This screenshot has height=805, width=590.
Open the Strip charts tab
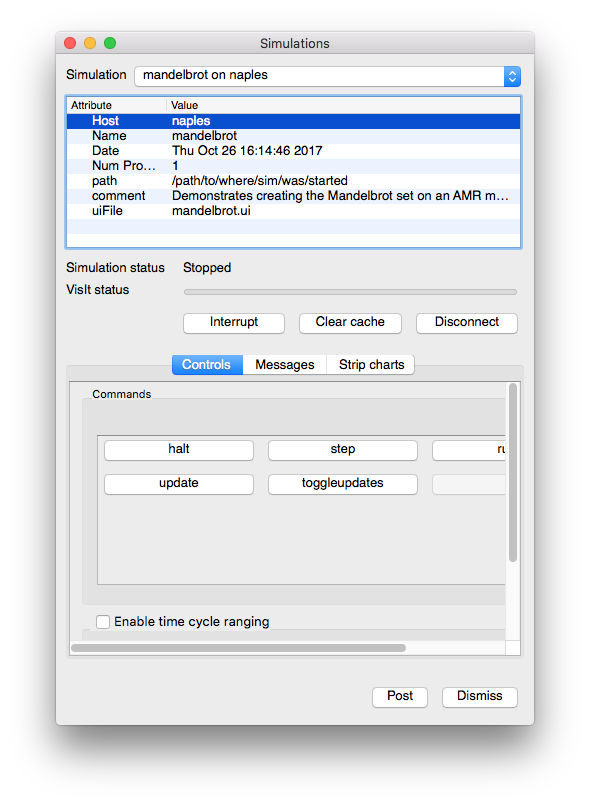371,365
